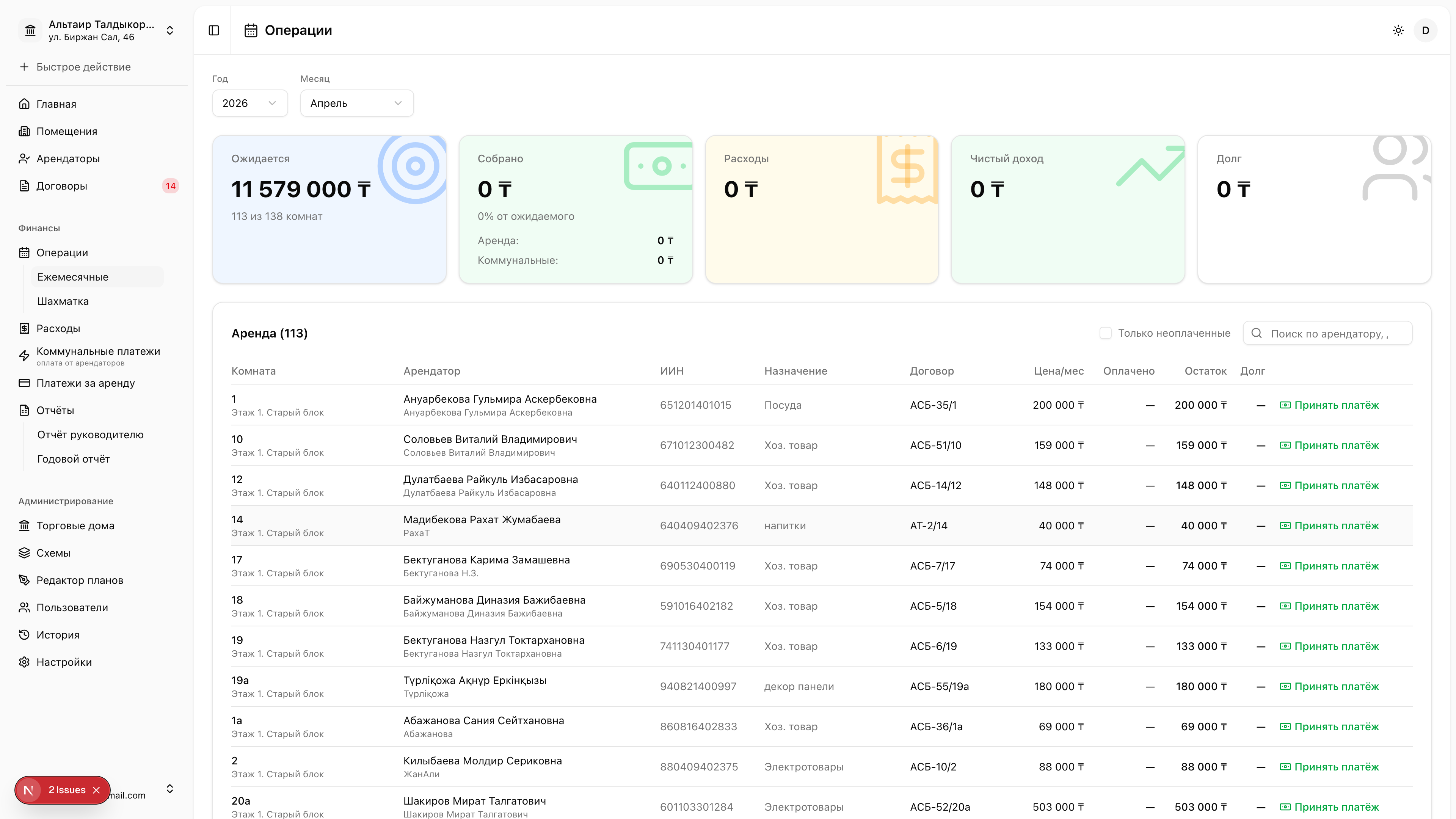
Task: Close the 2 Issues badge with X
Action: coord(96,790)
